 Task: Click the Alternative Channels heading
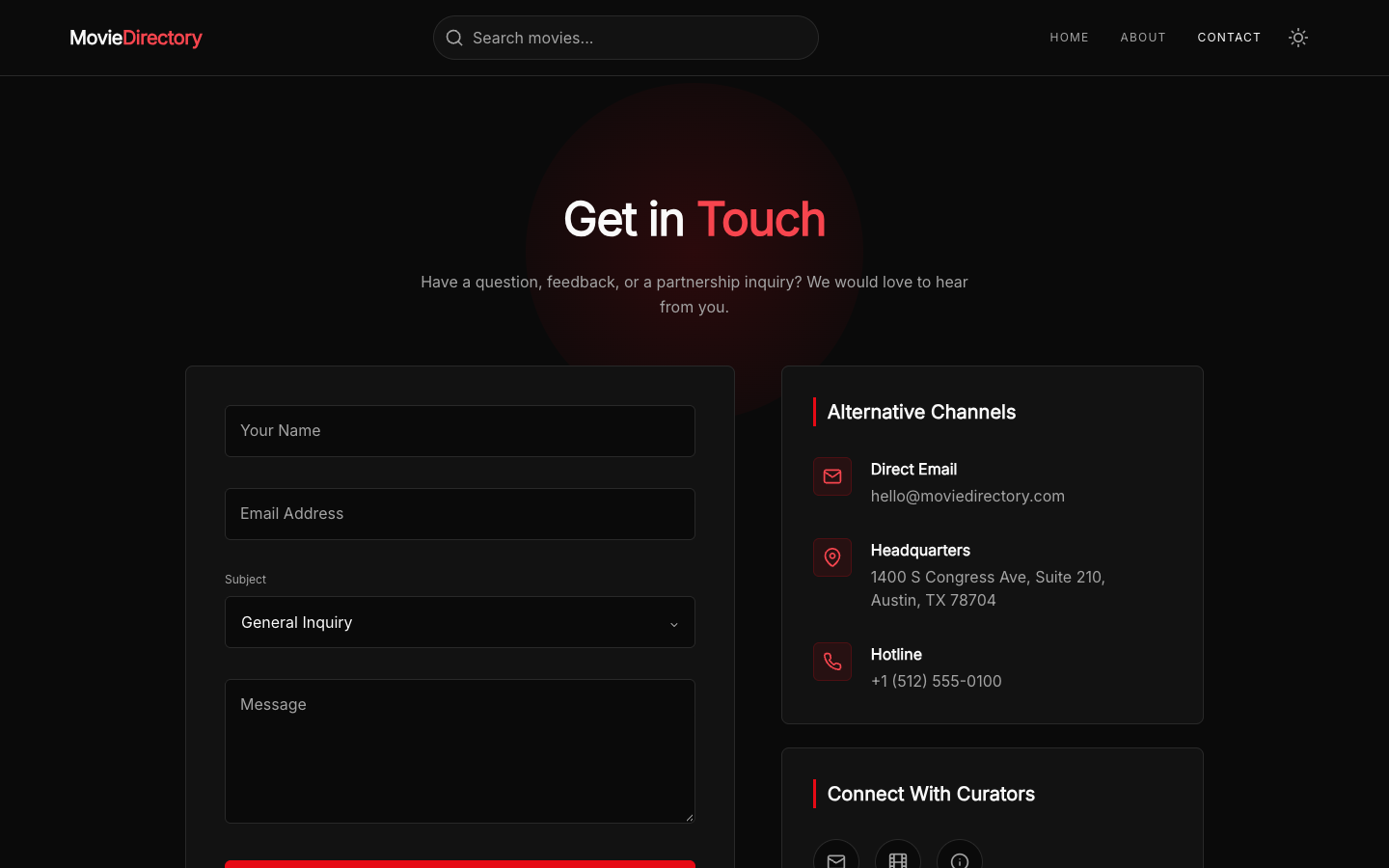coord(921,412)
